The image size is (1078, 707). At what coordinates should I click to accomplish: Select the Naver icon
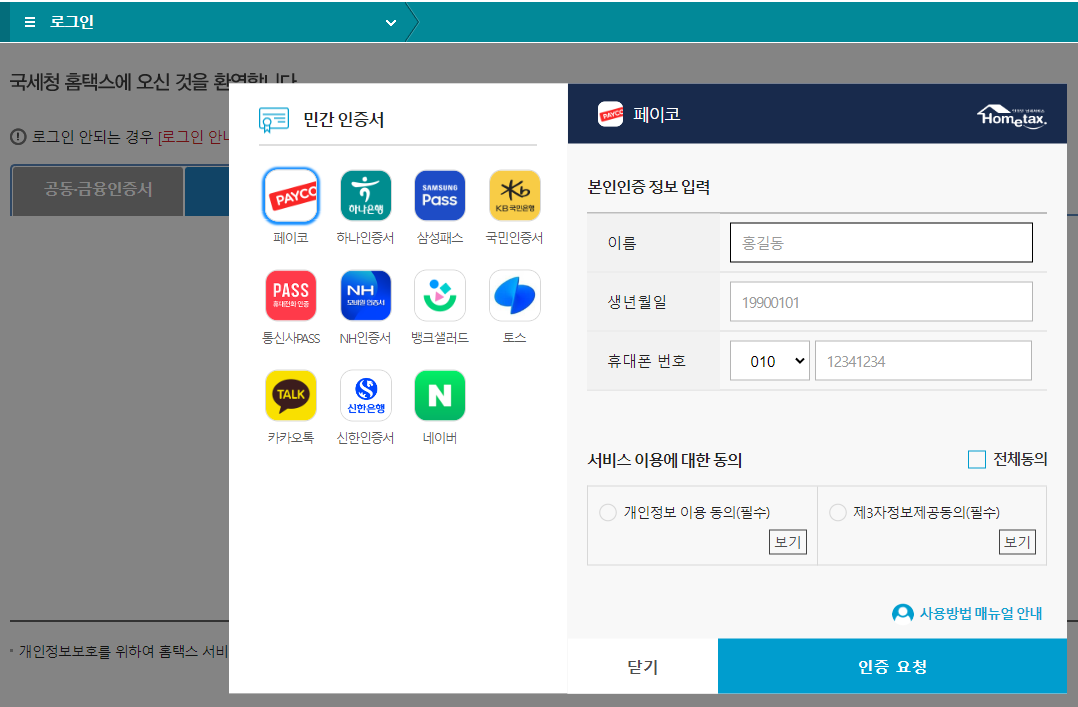click(x=440, y=395)
